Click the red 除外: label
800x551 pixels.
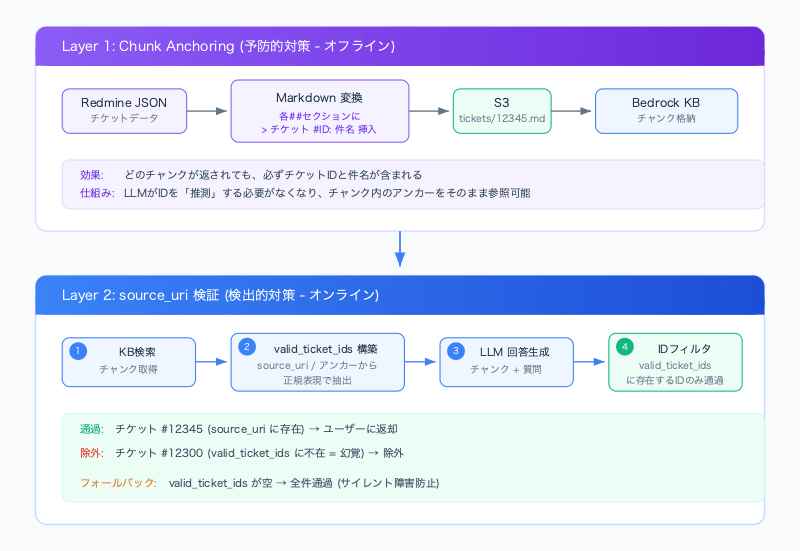[92, 453]
